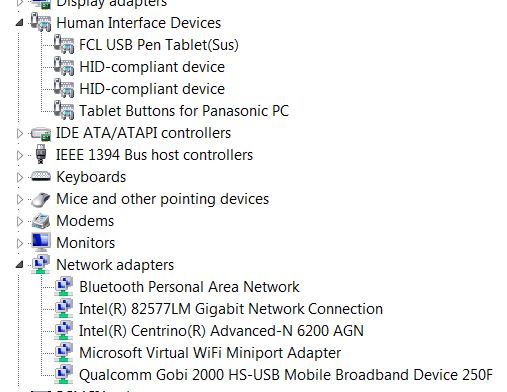The height and width of the screenshot is (392, 507).
Task: Click the Keyboards category icon
Action: [x=41, y=176]
